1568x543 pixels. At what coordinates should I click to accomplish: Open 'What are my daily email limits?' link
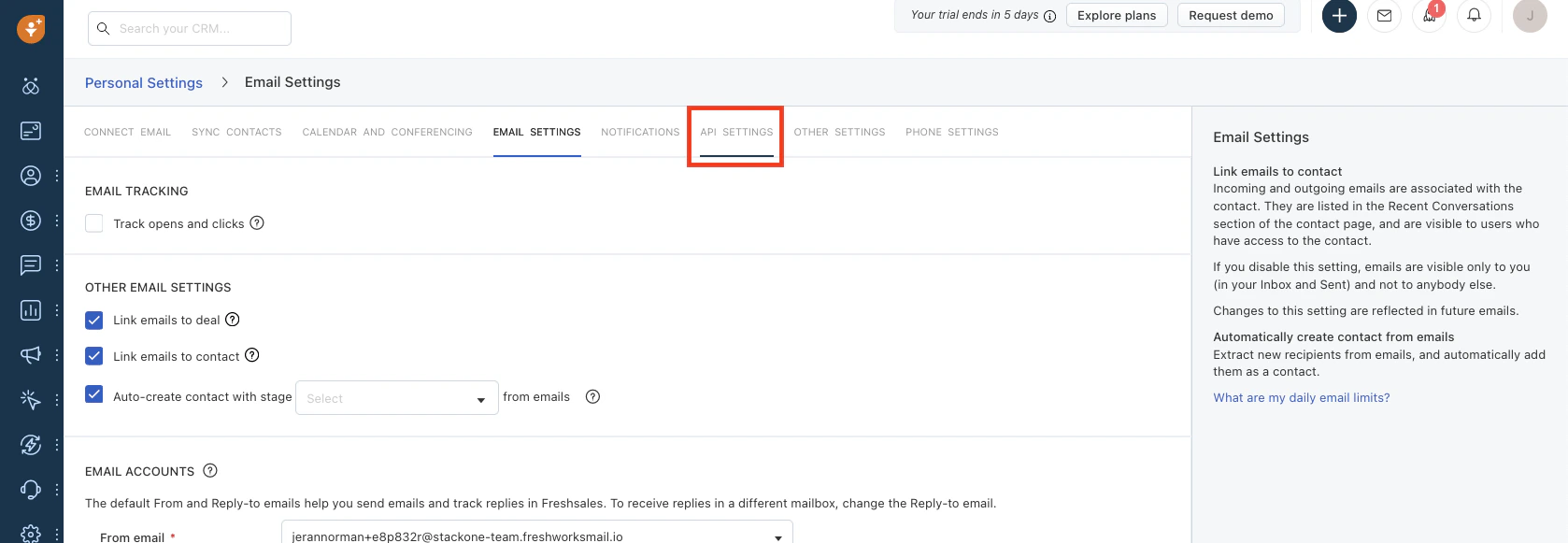[x=1302, y=397]
